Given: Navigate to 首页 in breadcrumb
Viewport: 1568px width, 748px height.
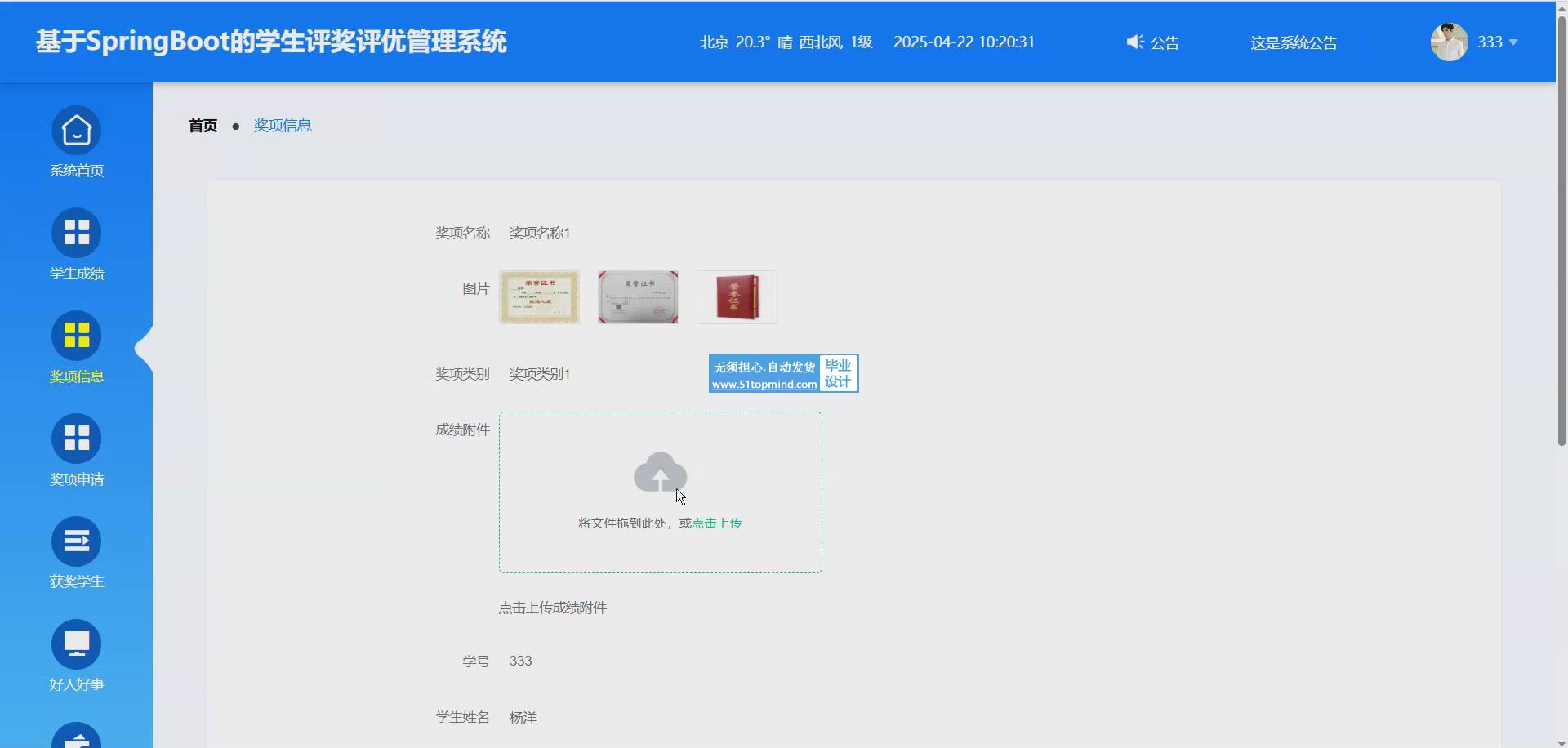Looking at the screenshot, I should click(x=203, y=126).
